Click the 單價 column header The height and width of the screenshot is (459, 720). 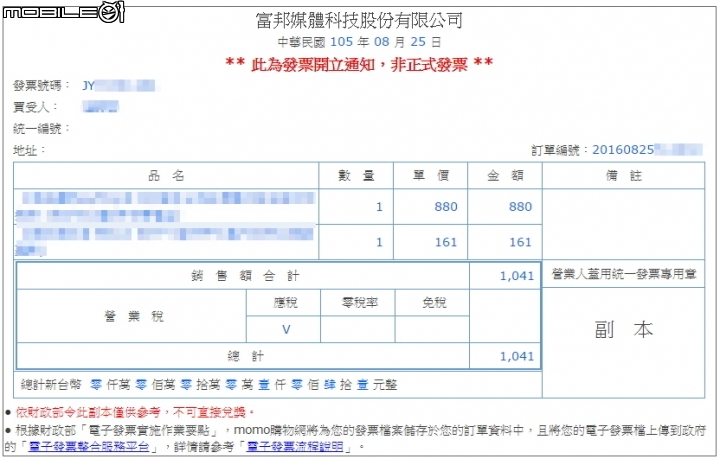click(x=431, y=176)
